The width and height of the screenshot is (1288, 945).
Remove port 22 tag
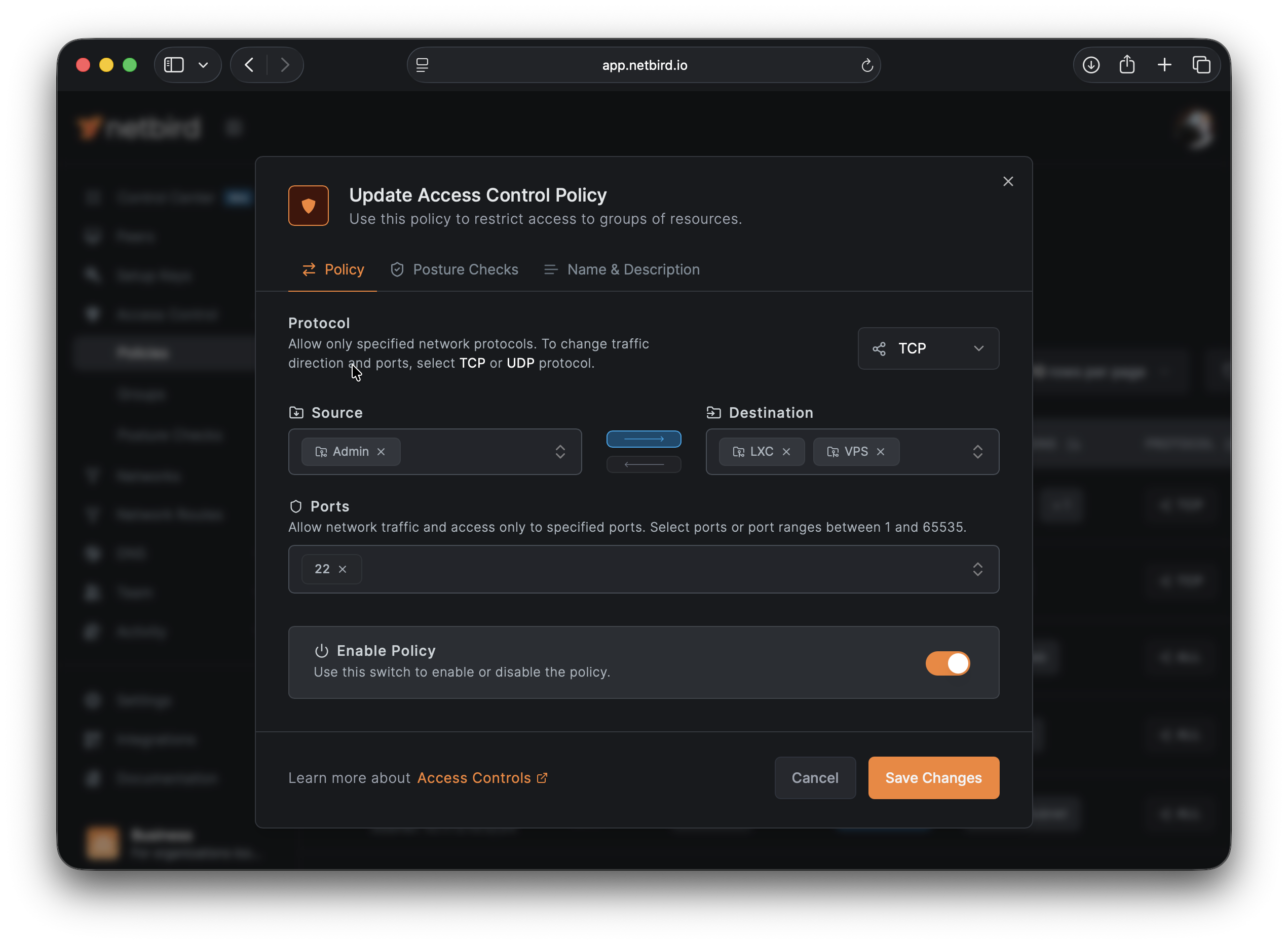pyautogui.click(x=343, y=569)
